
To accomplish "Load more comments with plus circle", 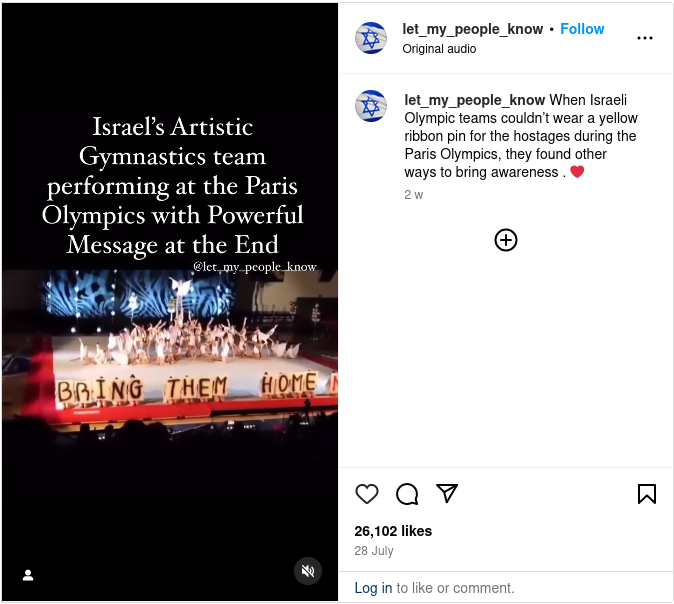I will (506, 240).
